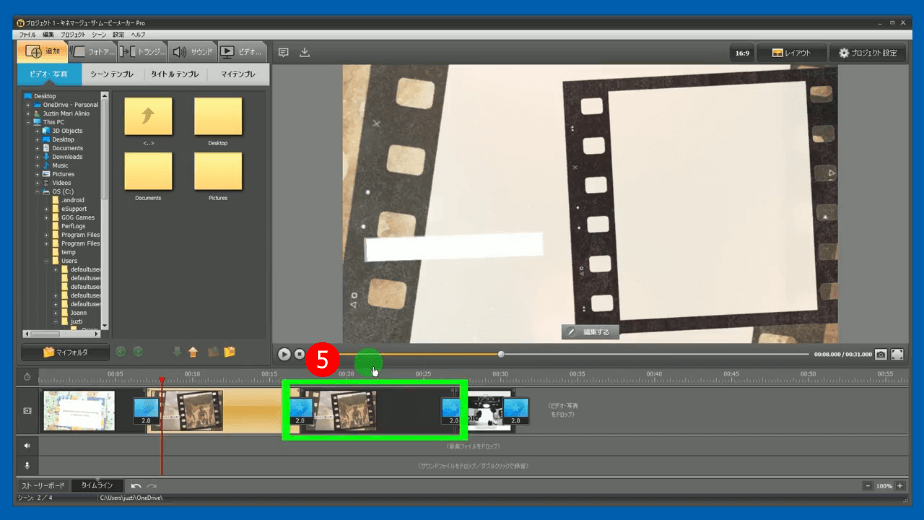924x520 pixels.
Task: Click the 編集する button on the preview
Action: (591, 331)
